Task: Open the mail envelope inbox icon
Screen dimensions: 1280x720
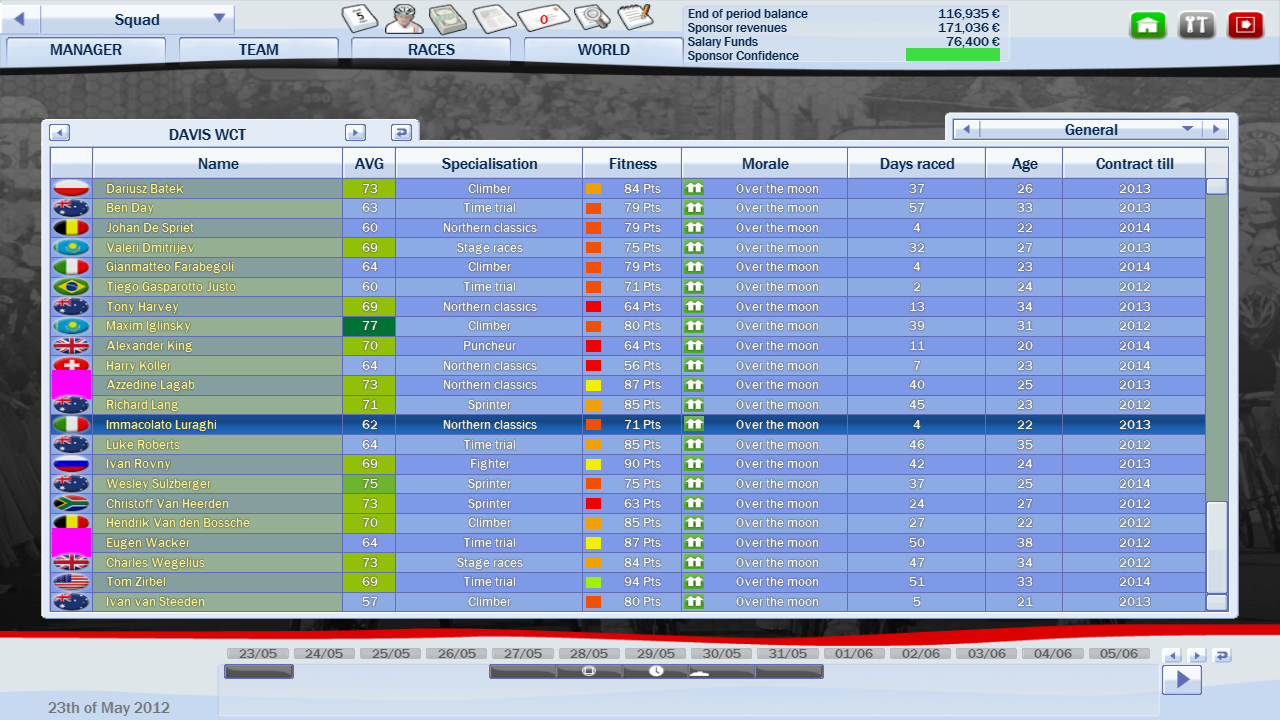Action: (543, 18)
